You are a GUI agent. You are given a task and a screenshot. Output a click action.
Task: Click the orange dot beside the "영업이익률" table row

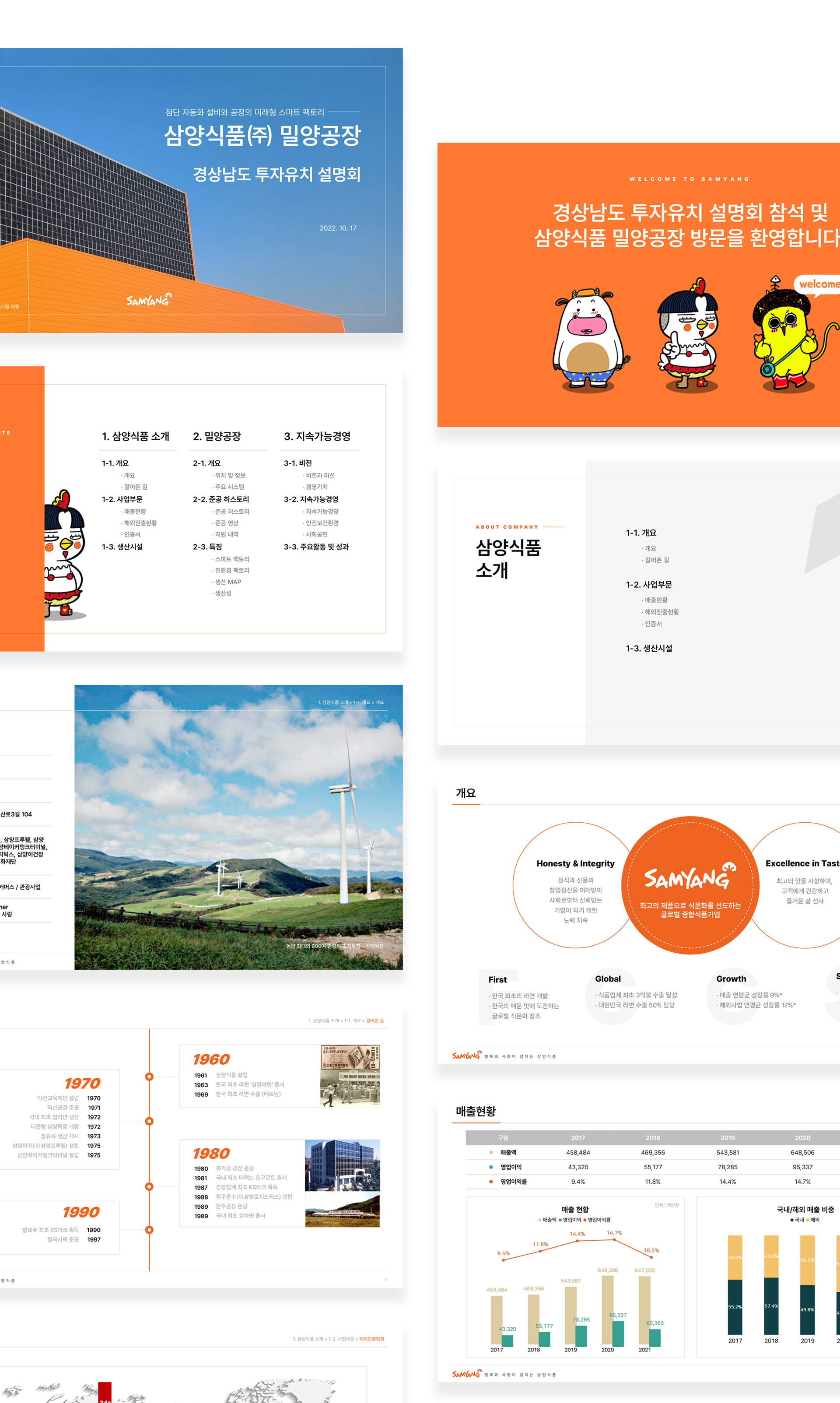click(x=490, y=1182)
